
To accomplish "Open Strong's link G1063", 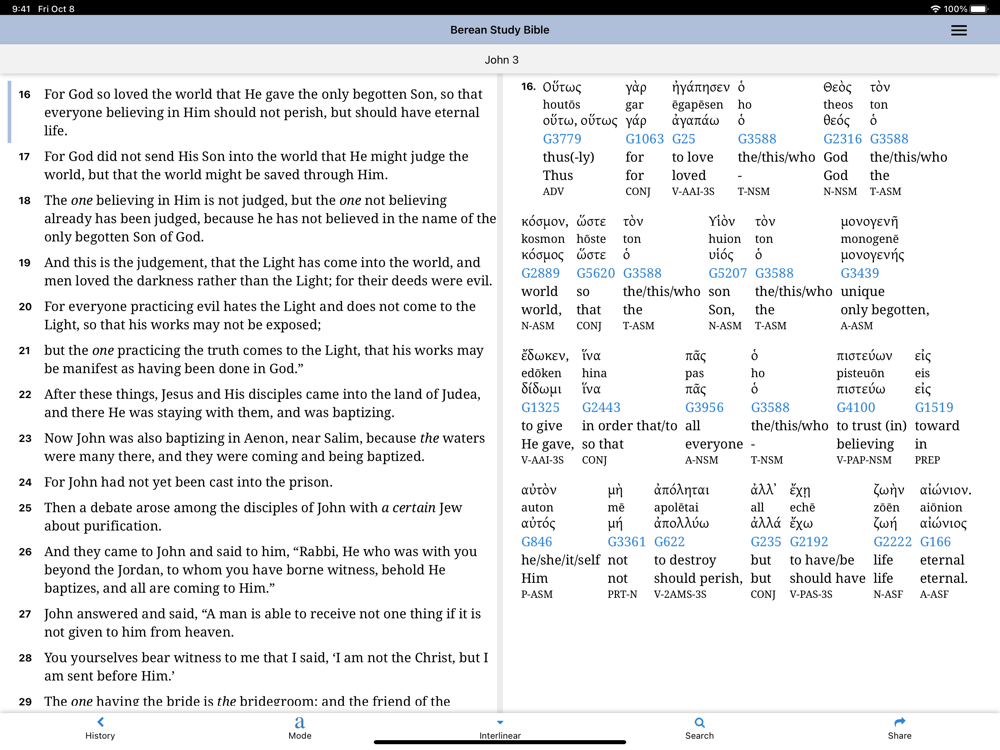I will tap(644, 138).
